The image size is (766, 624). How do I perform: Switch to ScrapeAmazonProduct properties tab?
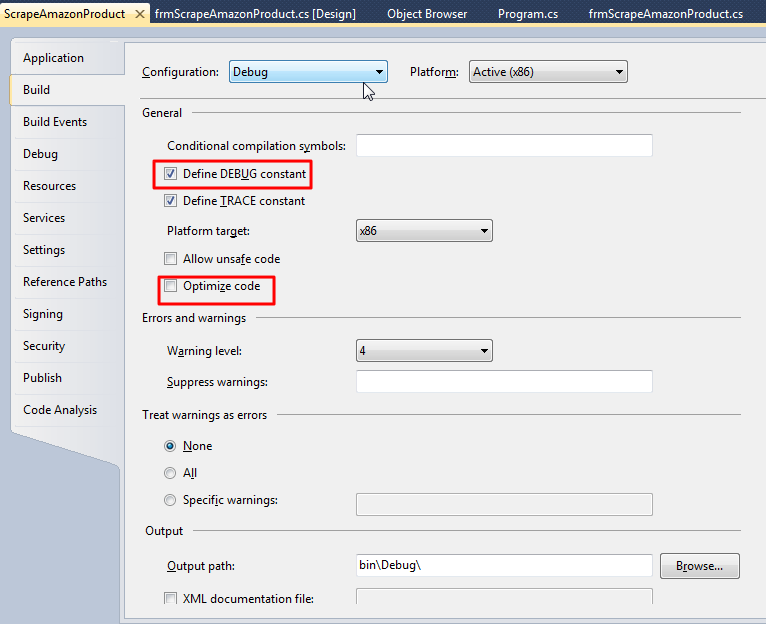tap(64, 14)
